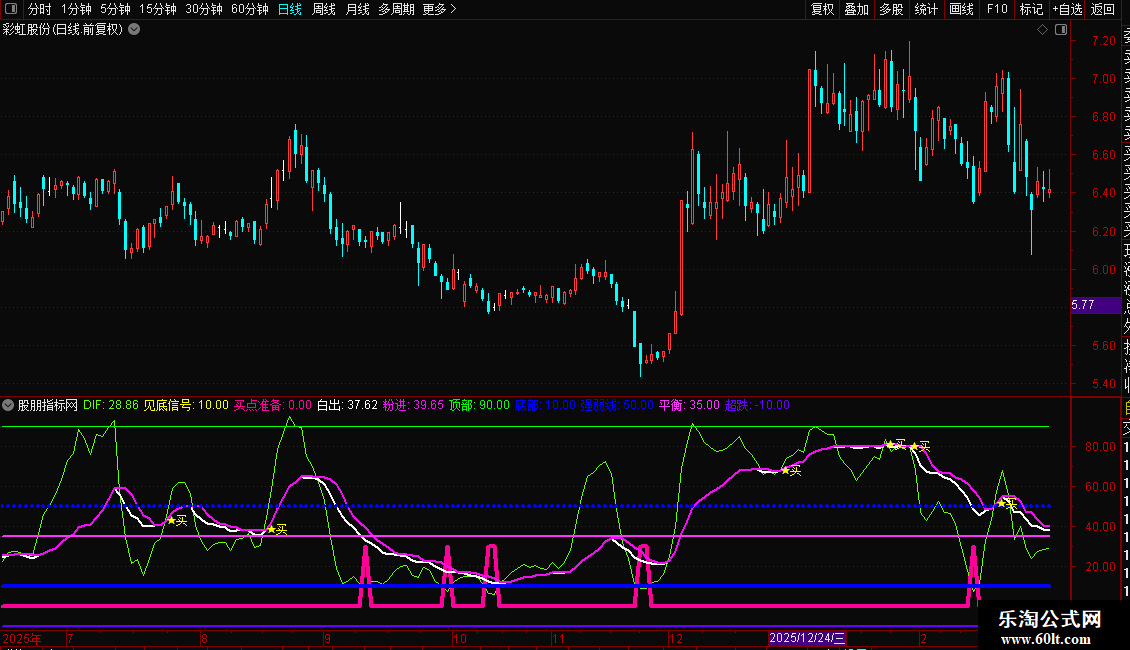Click the 复权 adjustment button
The width and height of the screenshot is (1130, 650).
point(822,9)
